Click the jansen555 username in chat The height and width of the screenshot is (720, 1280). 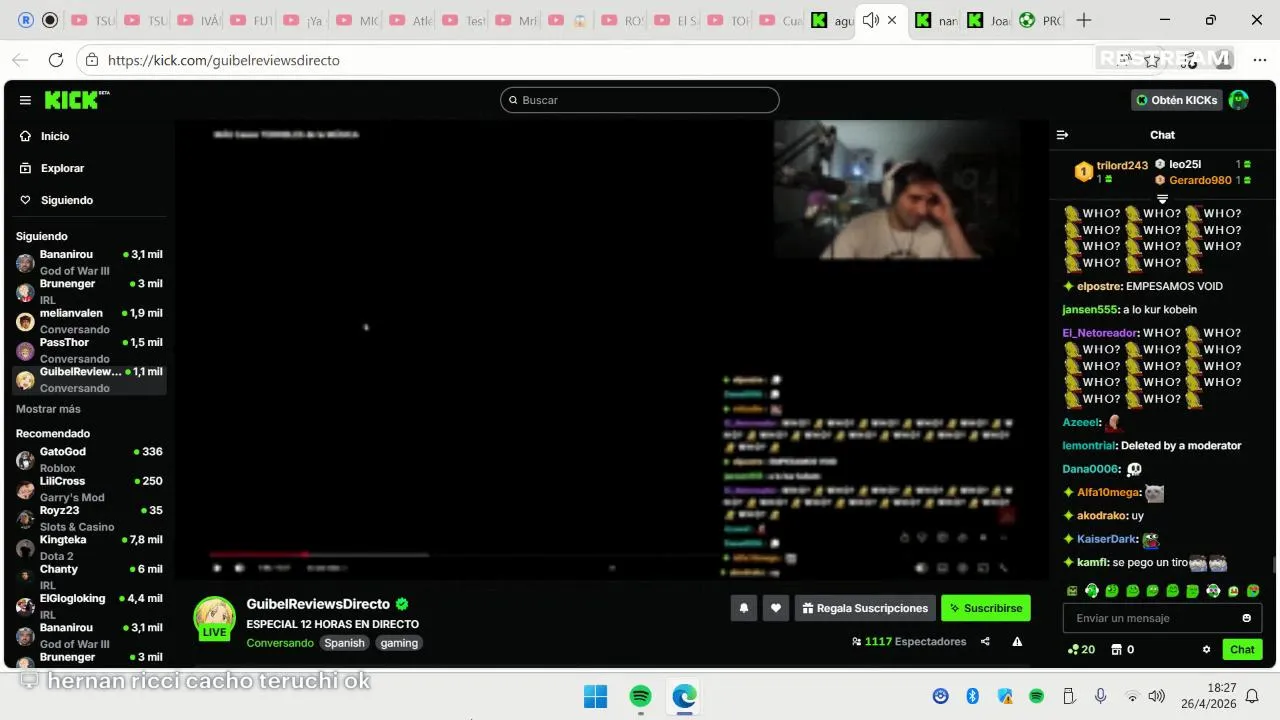1089,309
